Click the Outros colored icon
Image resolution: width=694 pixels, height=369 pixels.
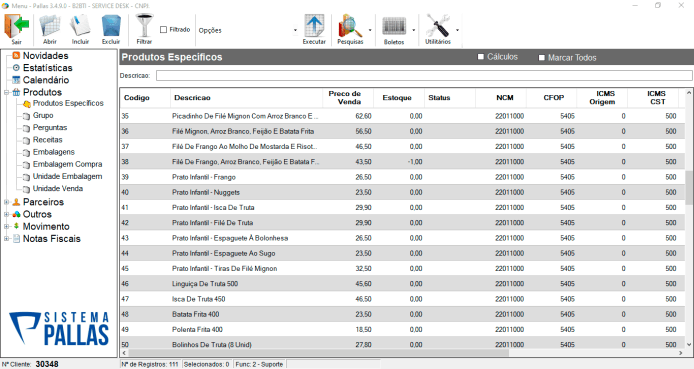(16, 214)
